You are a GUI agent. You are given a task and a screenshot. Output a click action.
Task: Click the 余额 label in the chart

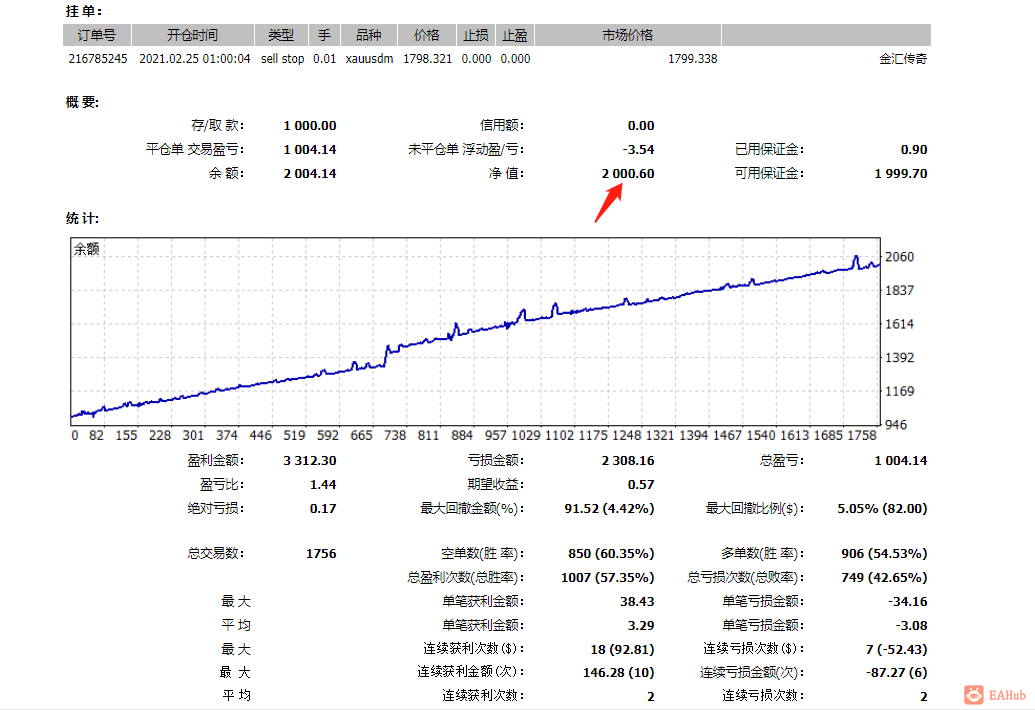(x=86, y=249)
